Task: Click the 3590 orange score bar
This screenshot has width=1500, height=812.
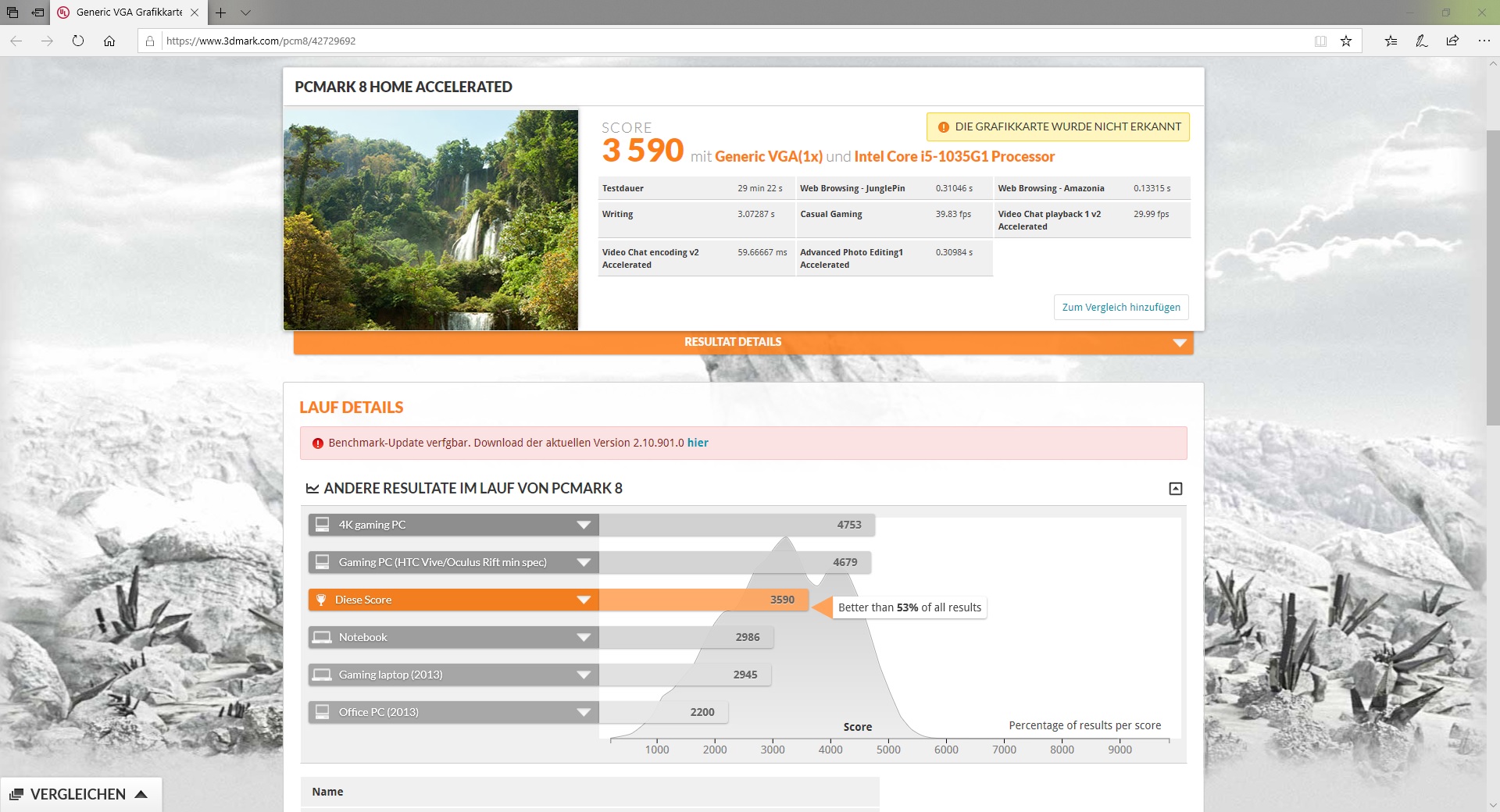Action: point(703,600)
